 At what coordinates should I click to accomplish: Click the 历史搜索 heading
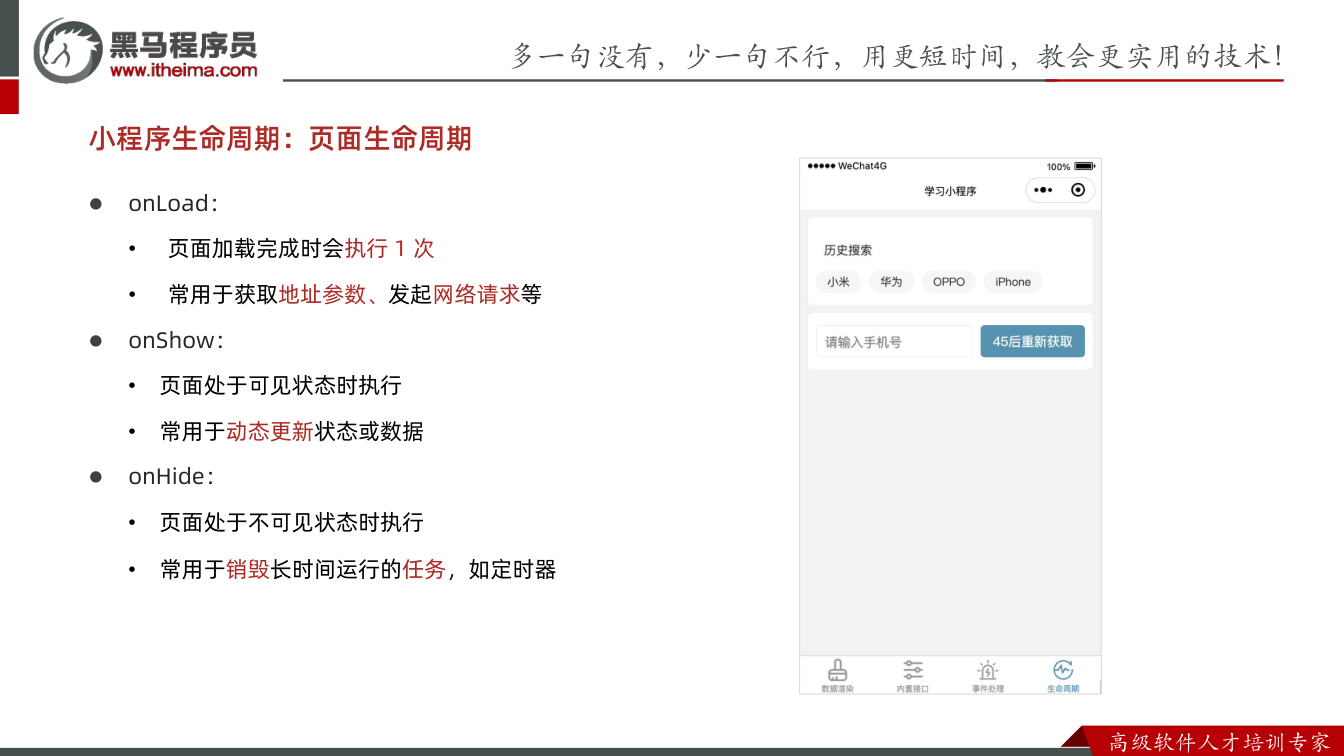[848, 250]
